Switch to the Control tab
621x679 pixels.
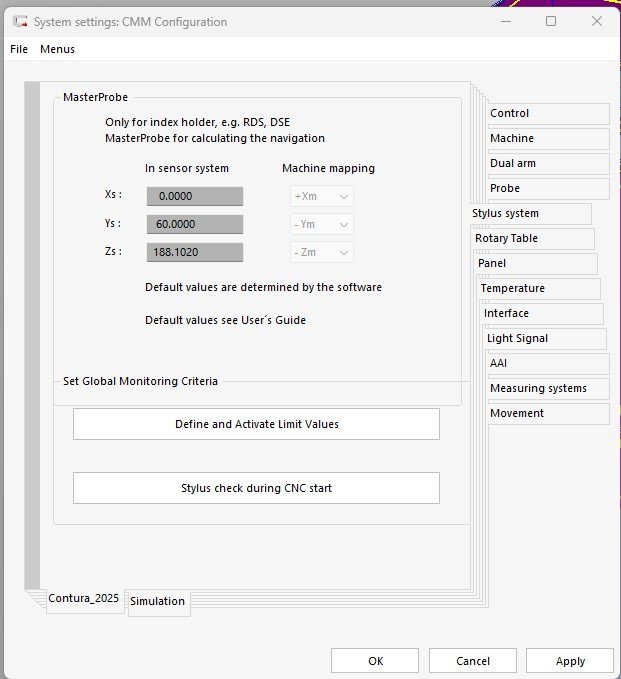point(546,114)
